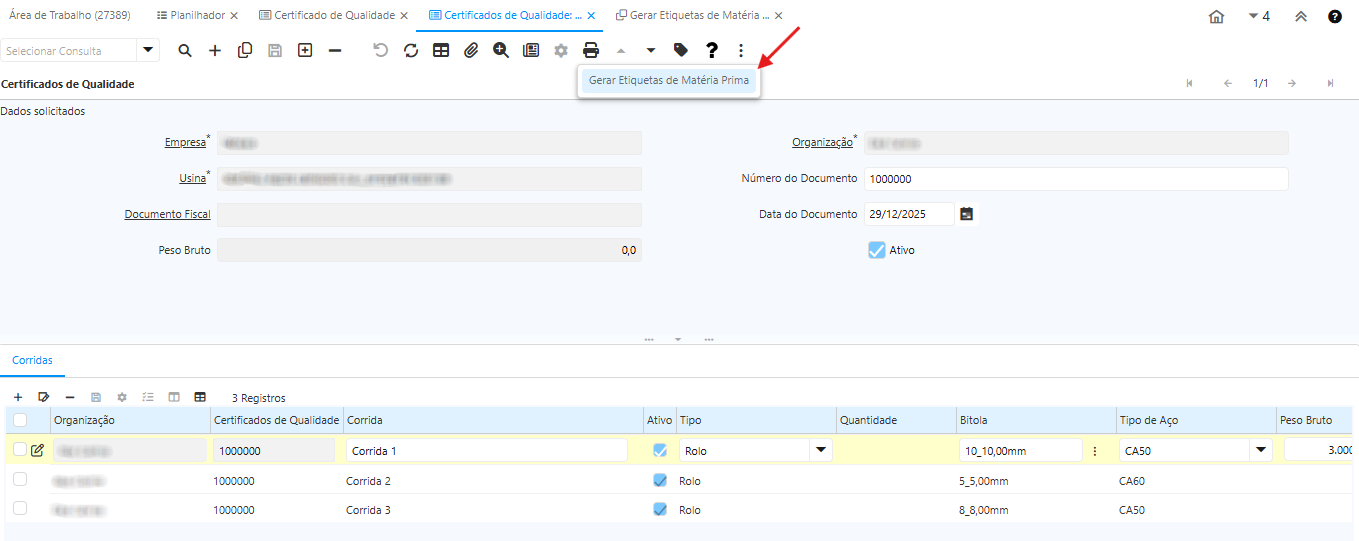Select Gerar Etiquetas de Matéria Prima menu option
The width and height of the screenshot is (1359, 541).
click(x=669, y=80)
